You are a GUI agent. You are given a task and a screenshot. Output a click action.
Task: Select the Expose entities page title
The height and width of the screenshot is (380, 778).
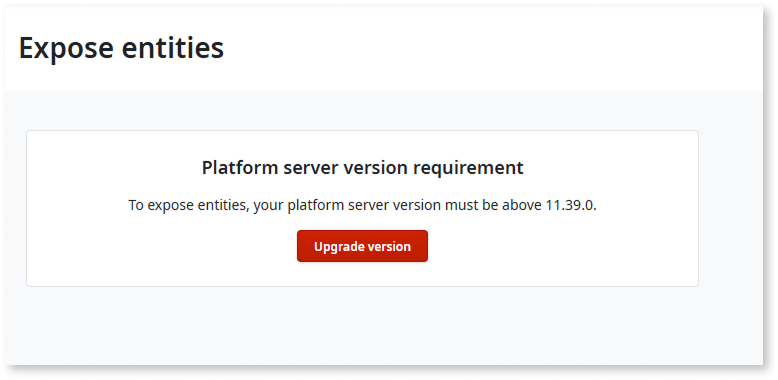[122, 48]
